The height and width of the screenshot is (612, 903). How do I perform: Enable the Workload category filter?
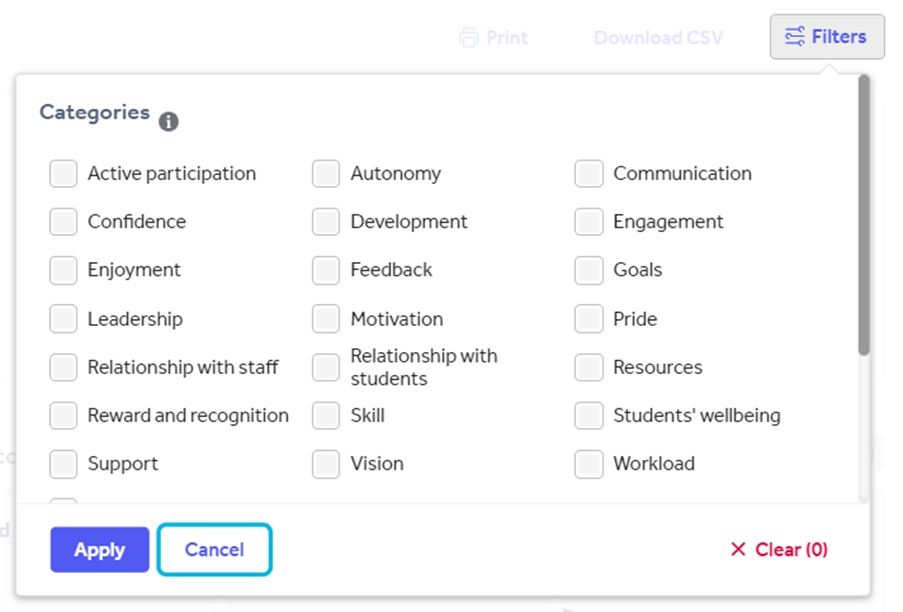pyautogui.click(x=588, y=464)
